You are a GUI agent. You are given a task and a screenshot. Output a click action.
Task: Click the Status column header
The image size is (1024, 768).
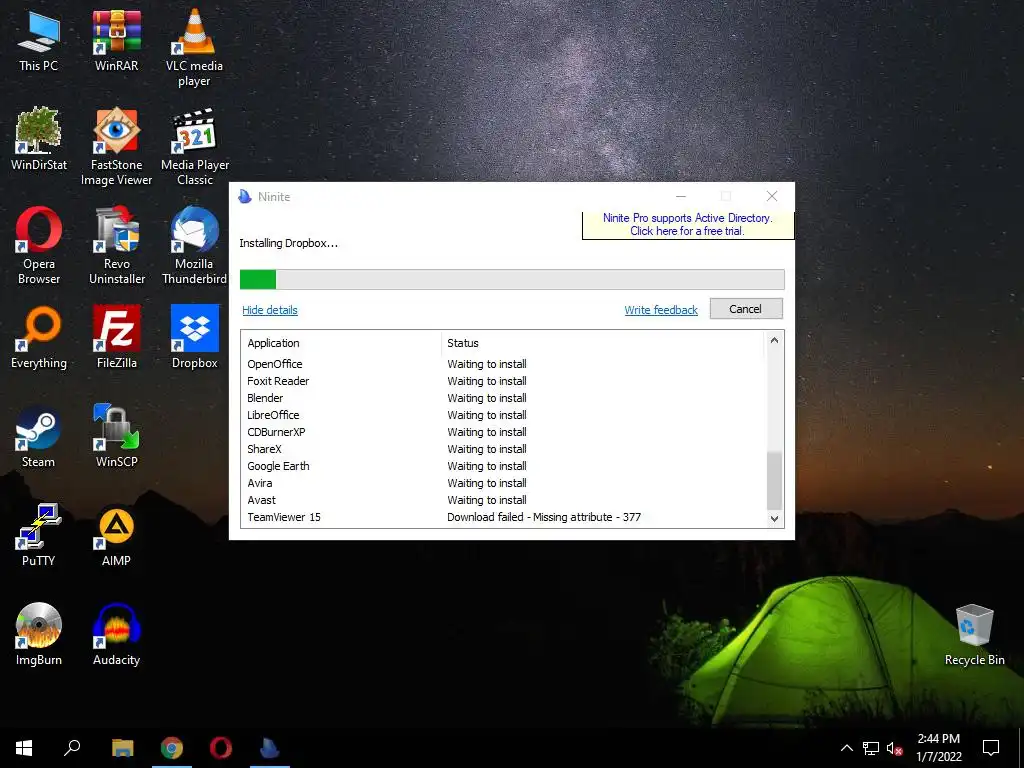tap(601, 343)
